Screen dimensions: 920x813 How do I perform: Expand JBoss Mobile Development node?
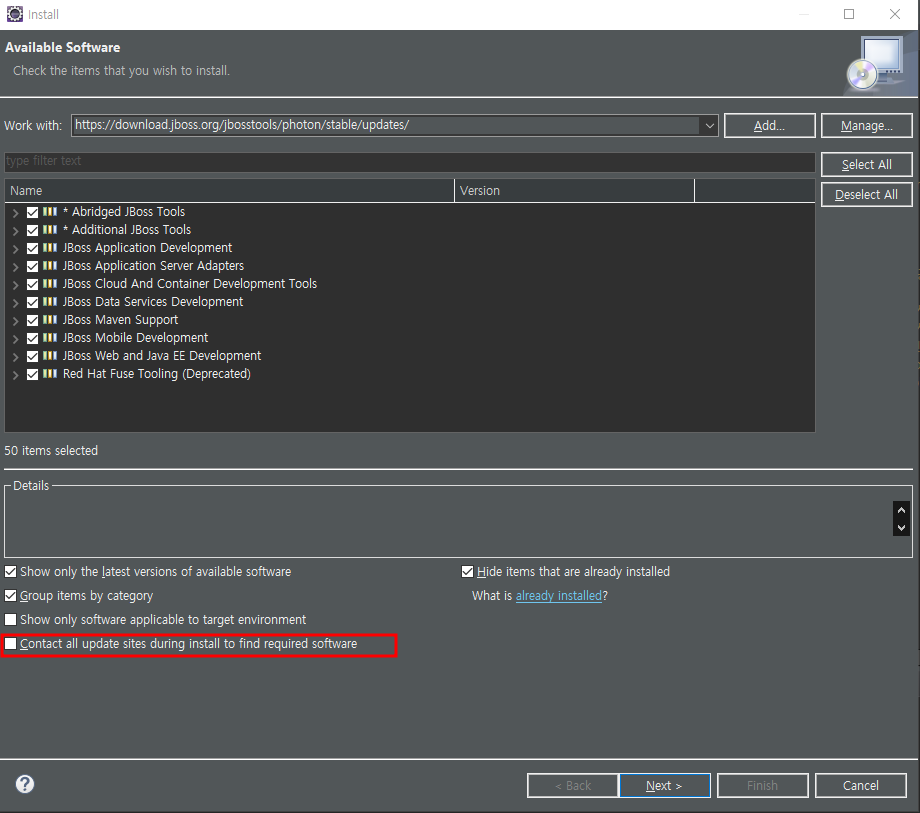16,339
